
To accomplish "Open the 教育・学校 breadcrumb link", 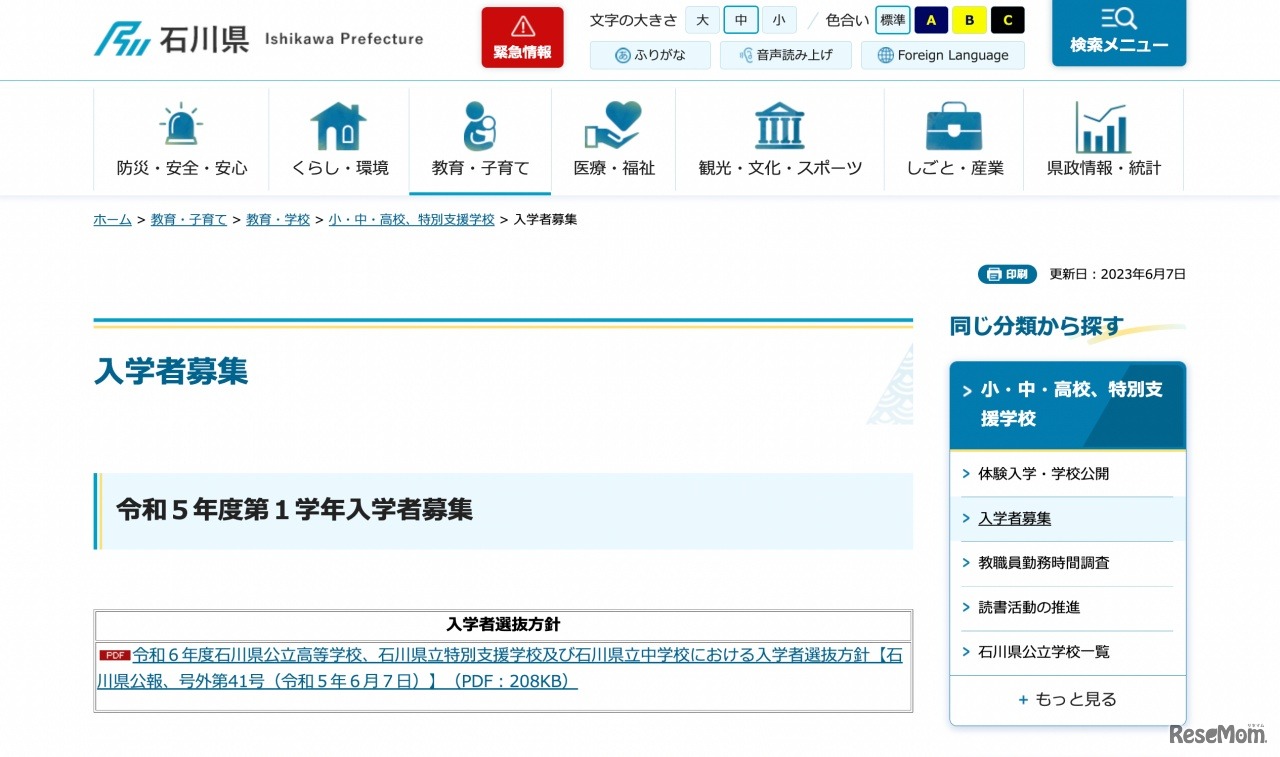I will pyautogui.click(x=278, y=219).
